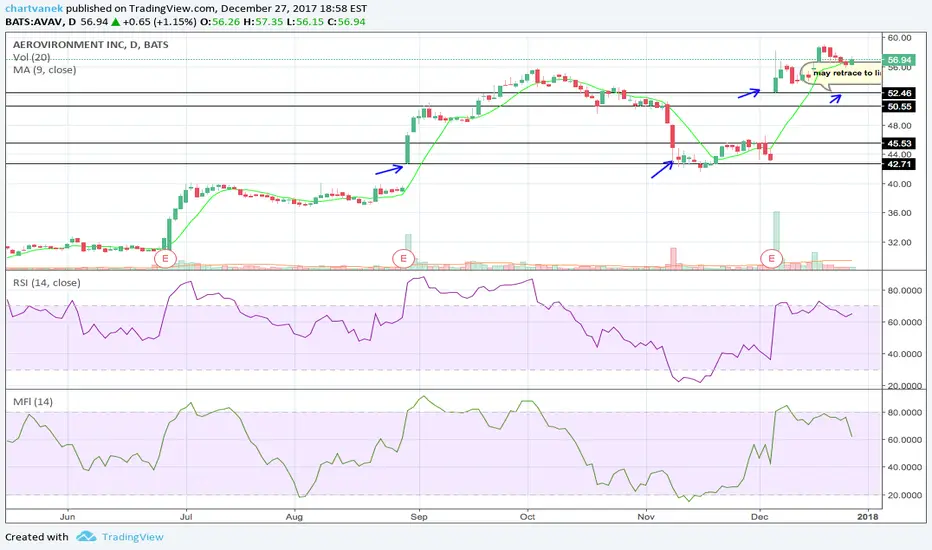
Task: Click the 48.00 price axis label
Action: coord(899,125)
